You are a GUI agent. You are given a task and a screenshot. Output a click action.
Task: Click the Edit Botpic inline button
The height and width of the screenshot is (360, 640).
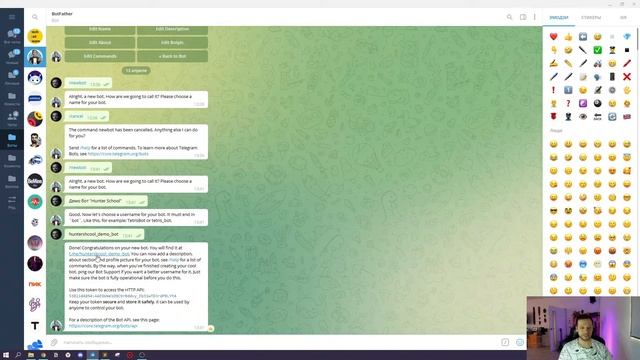click(x=172, y=42)
